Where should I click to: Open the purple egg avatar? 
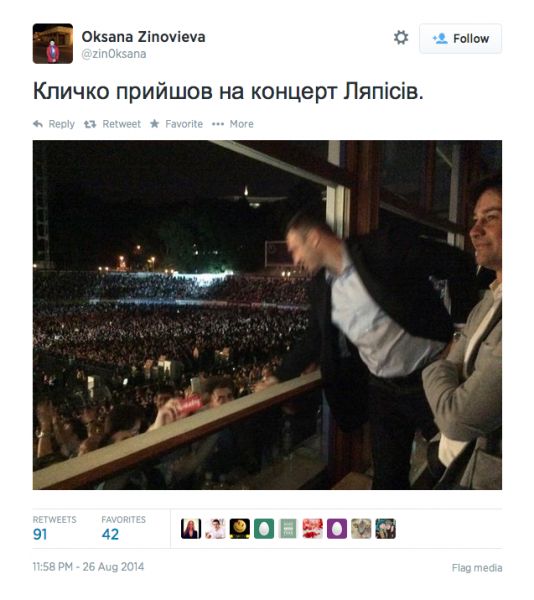point(337,529)
